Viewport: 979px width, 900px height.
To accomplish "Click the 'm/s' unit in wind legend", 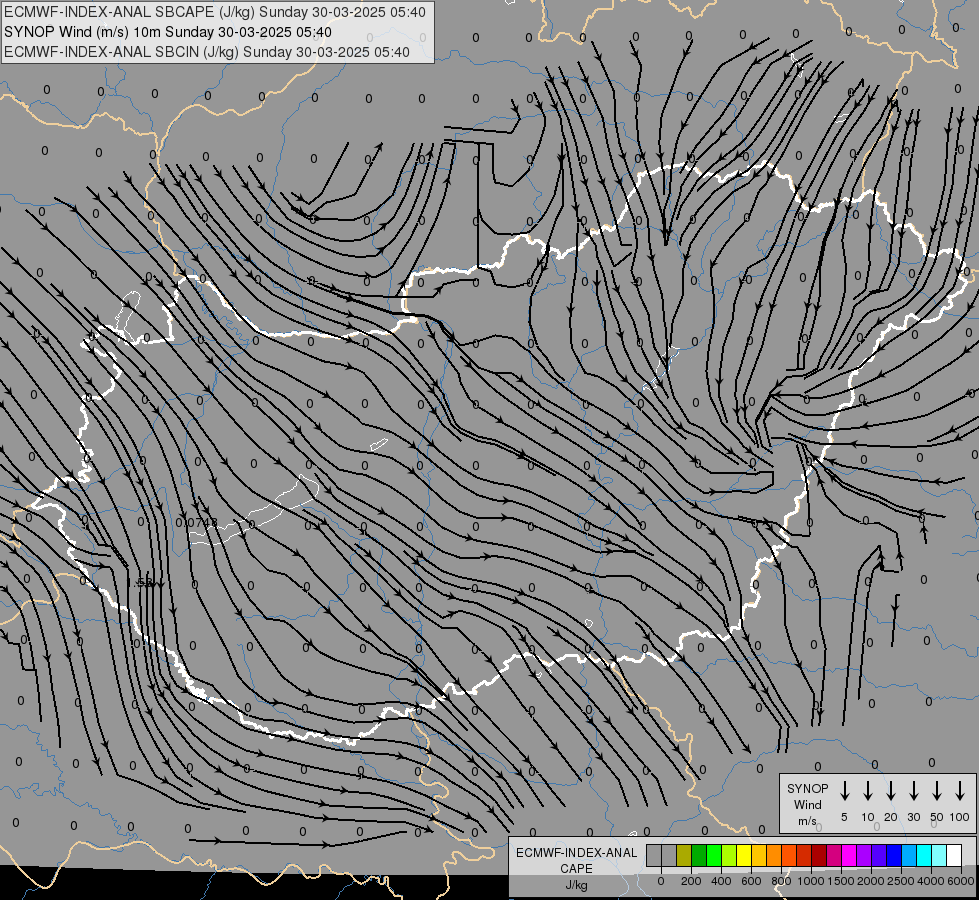I will (807, 821).
